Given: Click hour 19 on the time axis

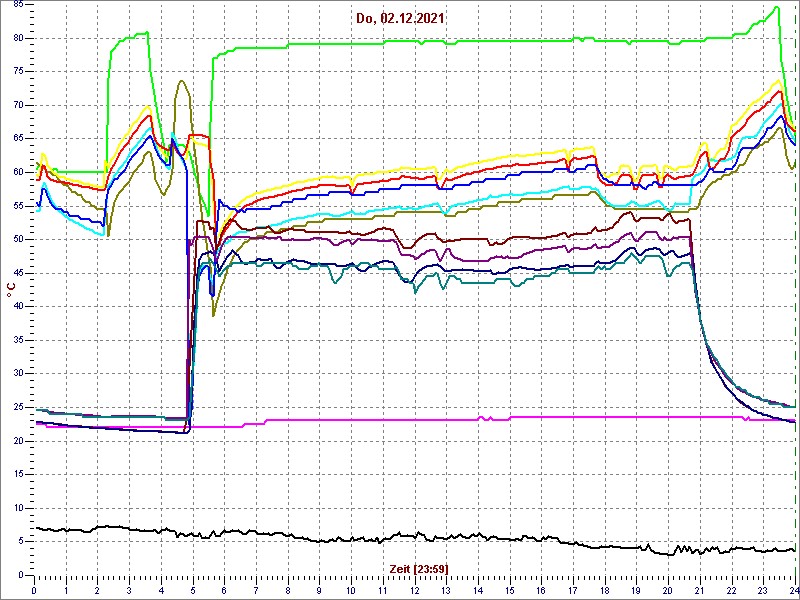Looking at the screenshot, I should (636, 591).
